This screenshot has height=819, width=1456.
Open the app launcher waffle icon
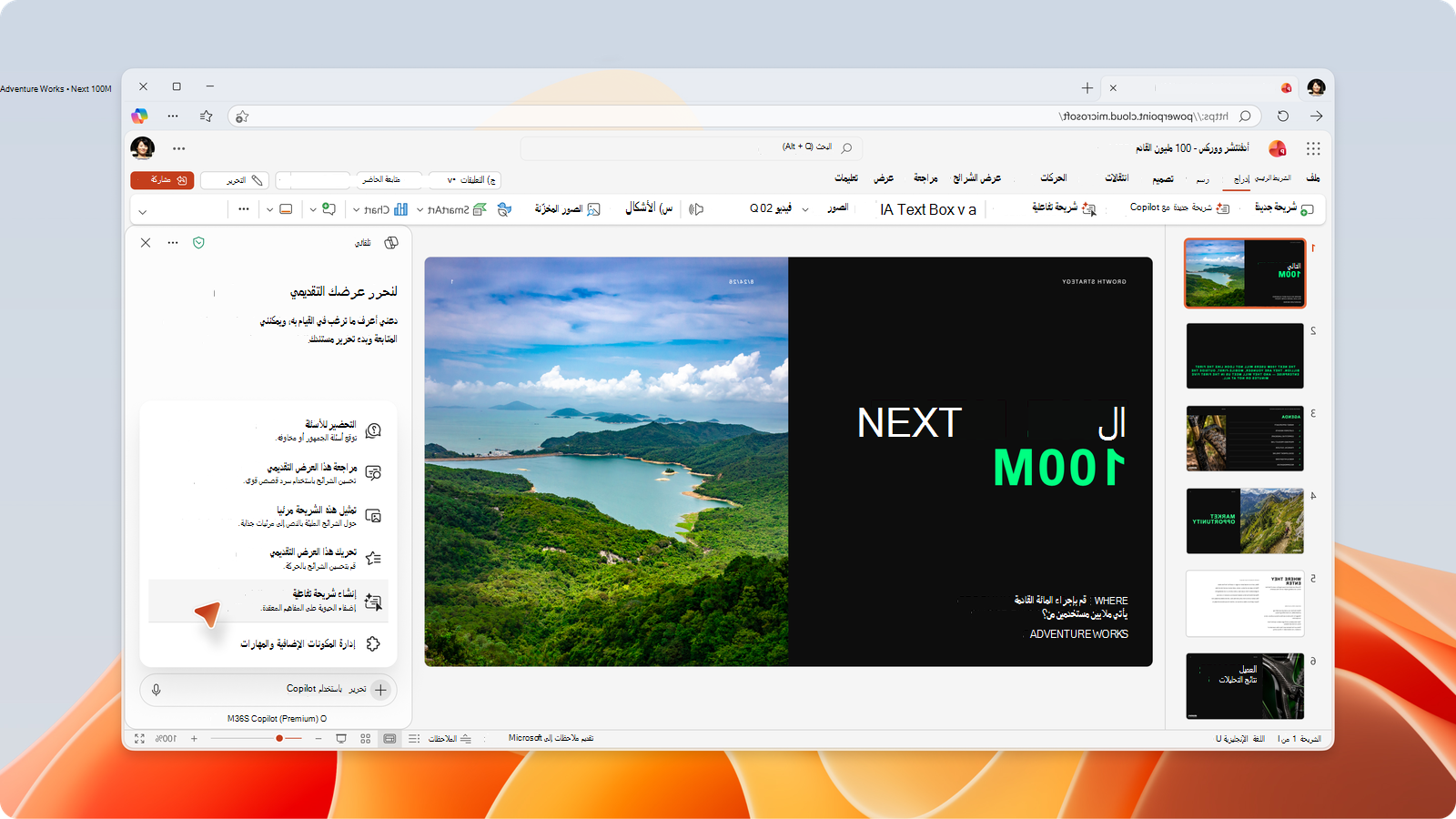point(1313,148)
